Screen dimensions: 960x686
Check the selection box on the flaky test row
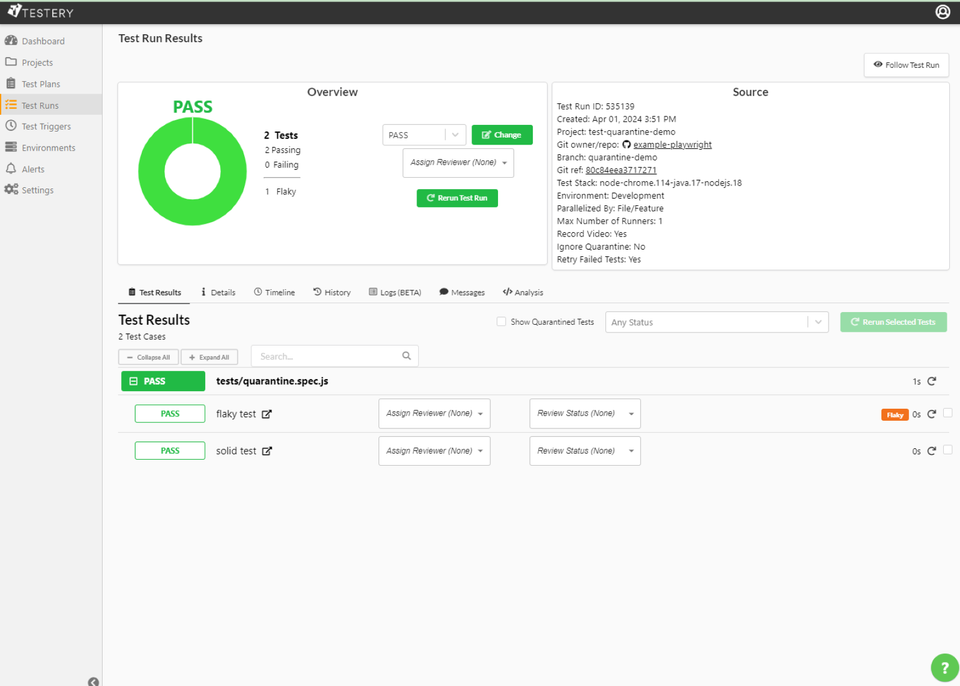(x=946, y=413)
